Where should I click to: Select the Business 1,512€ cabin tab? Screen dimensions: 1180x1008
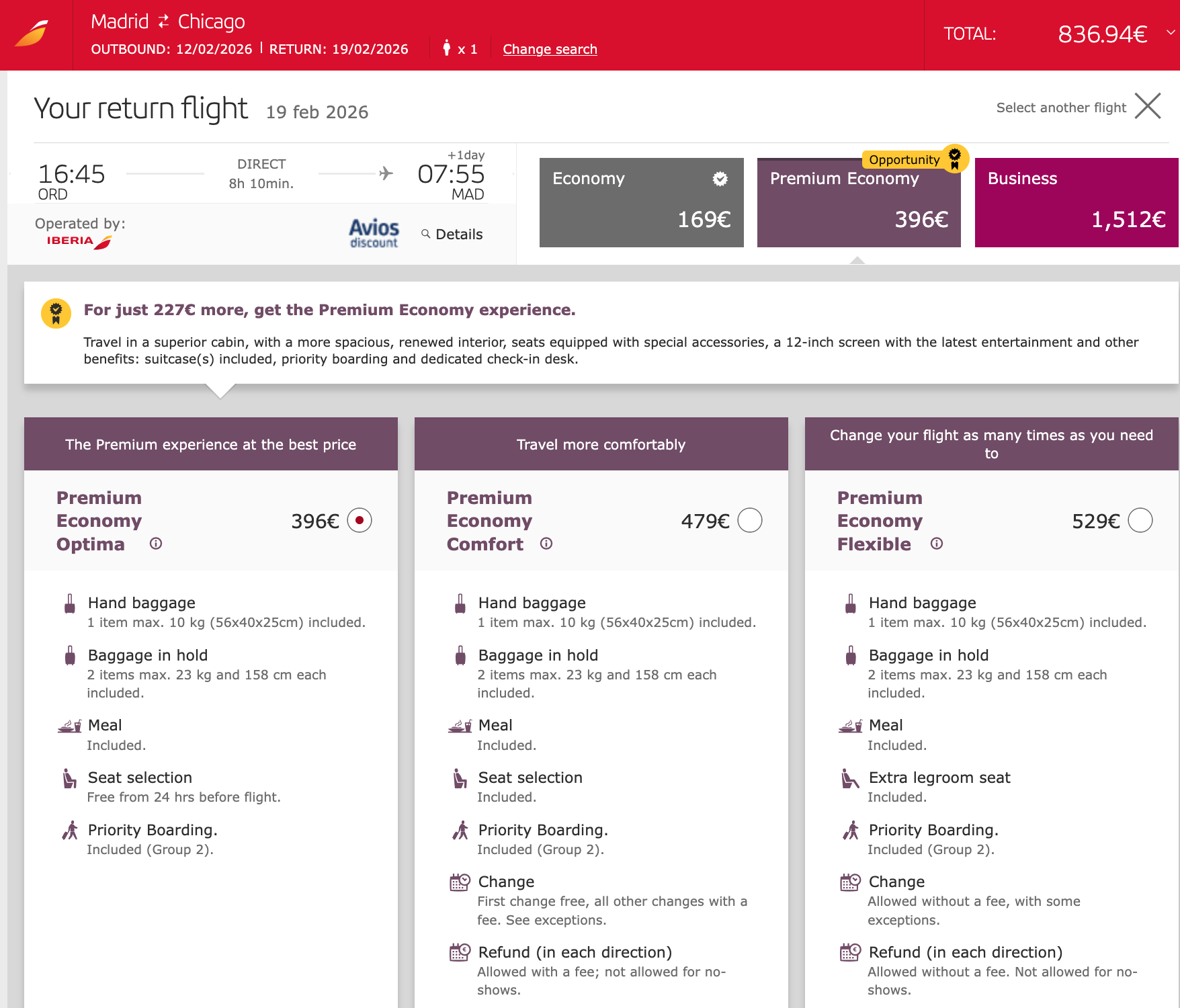point(1076,203)
